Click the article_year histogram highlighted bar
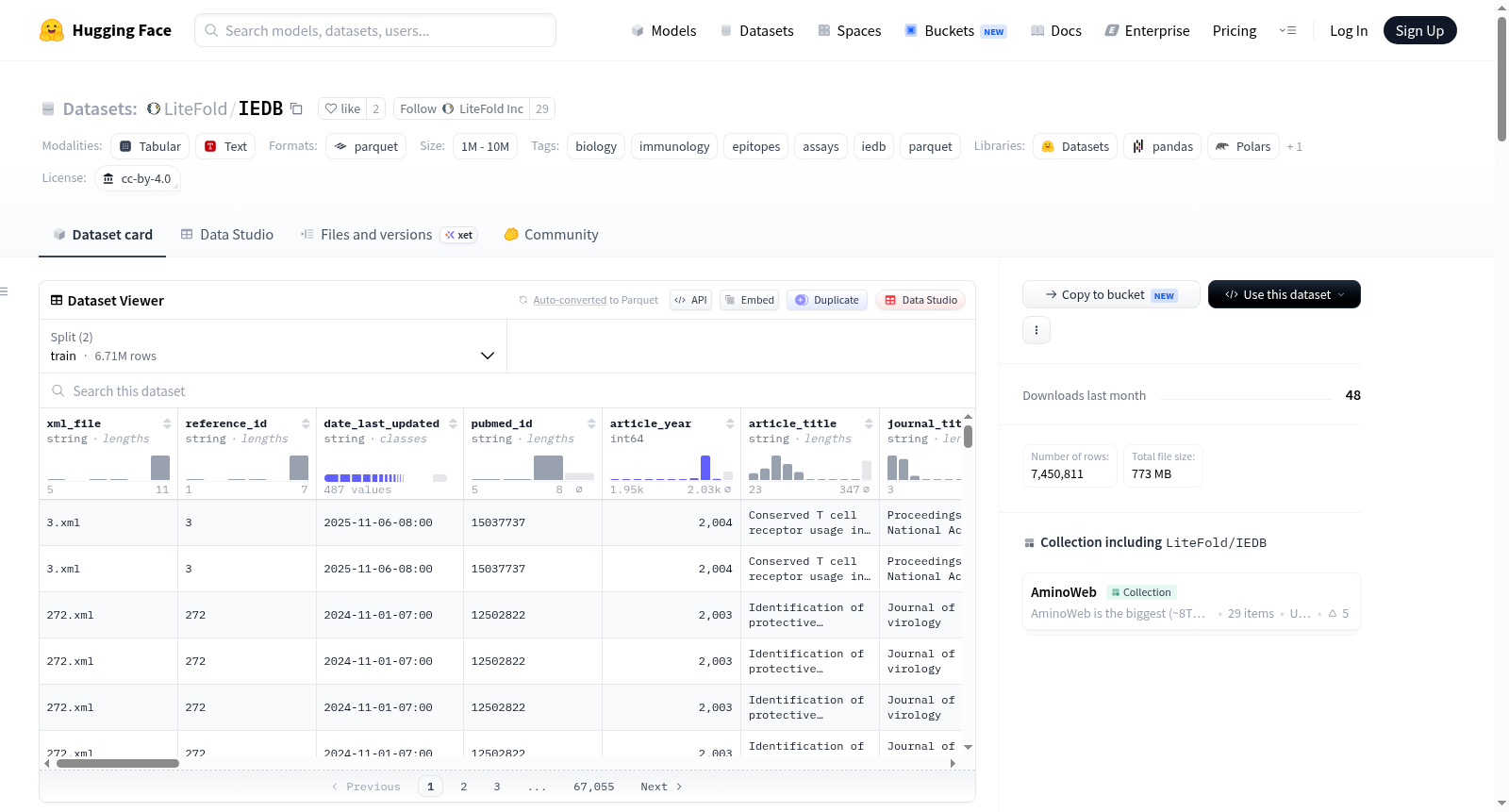Screen dimensions: 1509x812 tap(705, 468)
